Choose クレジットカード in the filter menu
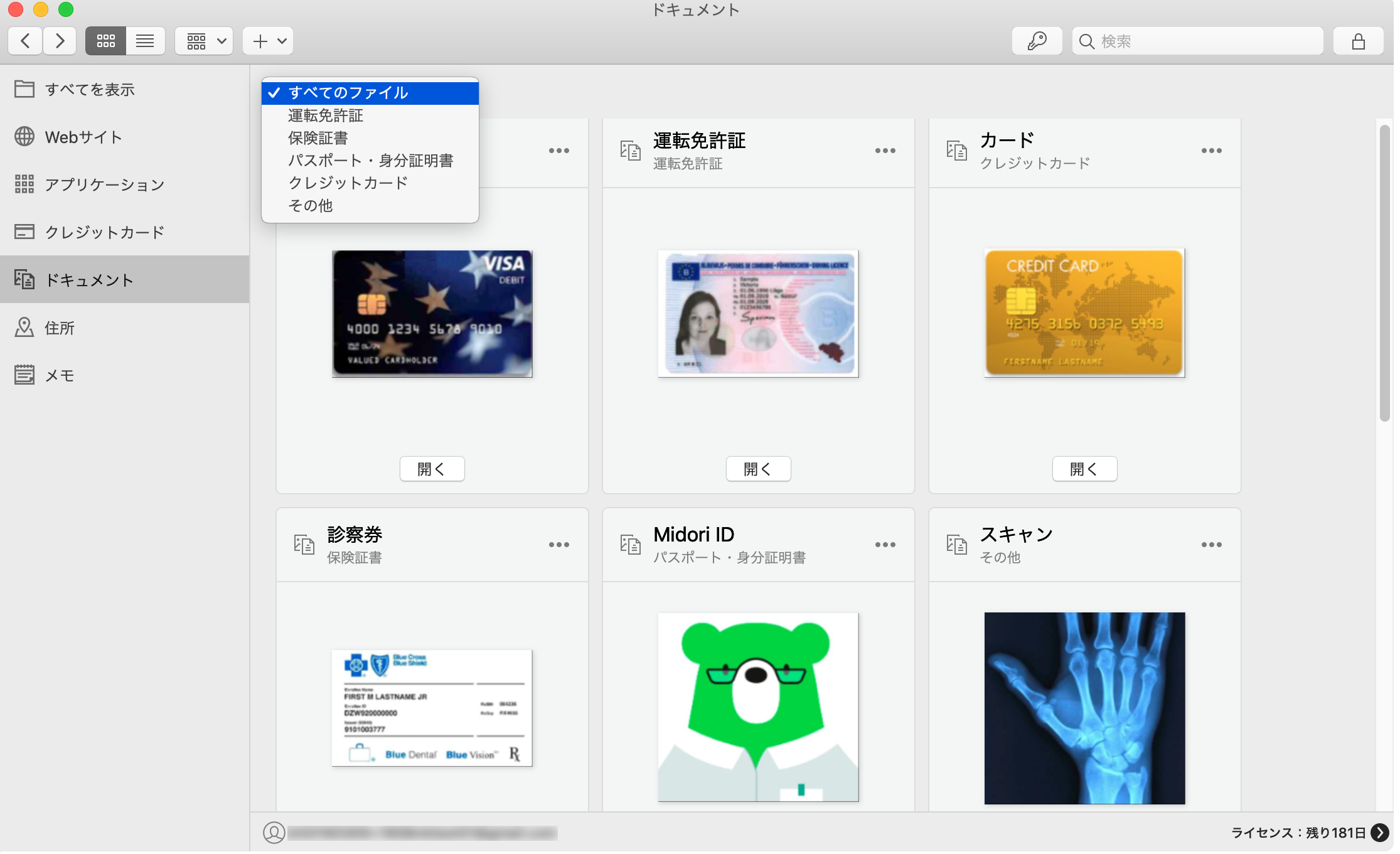This screenshot has height=854, width=1400. 370,183
